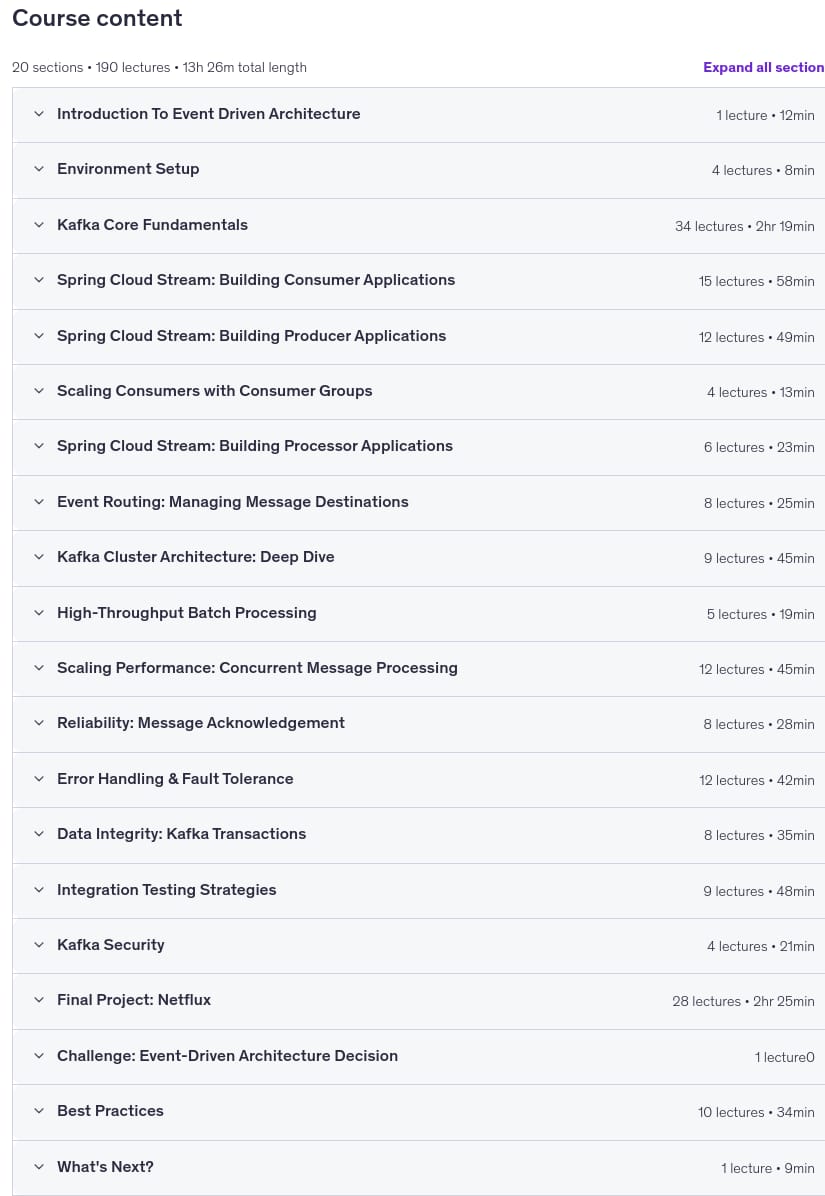Click chevron next to Reliability: Message Acknowledgement
Image resolution: width=825 pixels, height=1196 pixels.
pyautogui.click(x=39, y=723)
